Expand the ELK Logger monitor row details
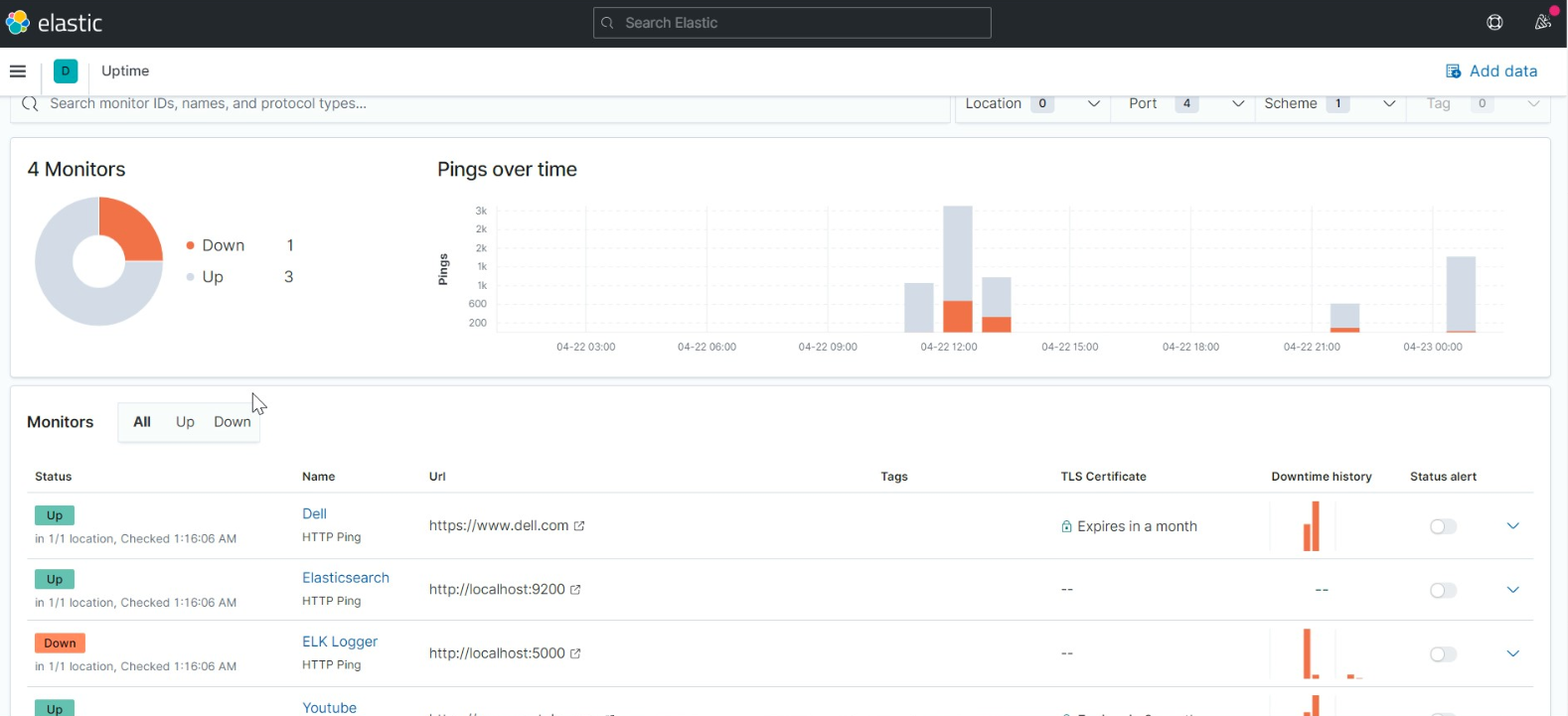 click(x=1512, y=653)
